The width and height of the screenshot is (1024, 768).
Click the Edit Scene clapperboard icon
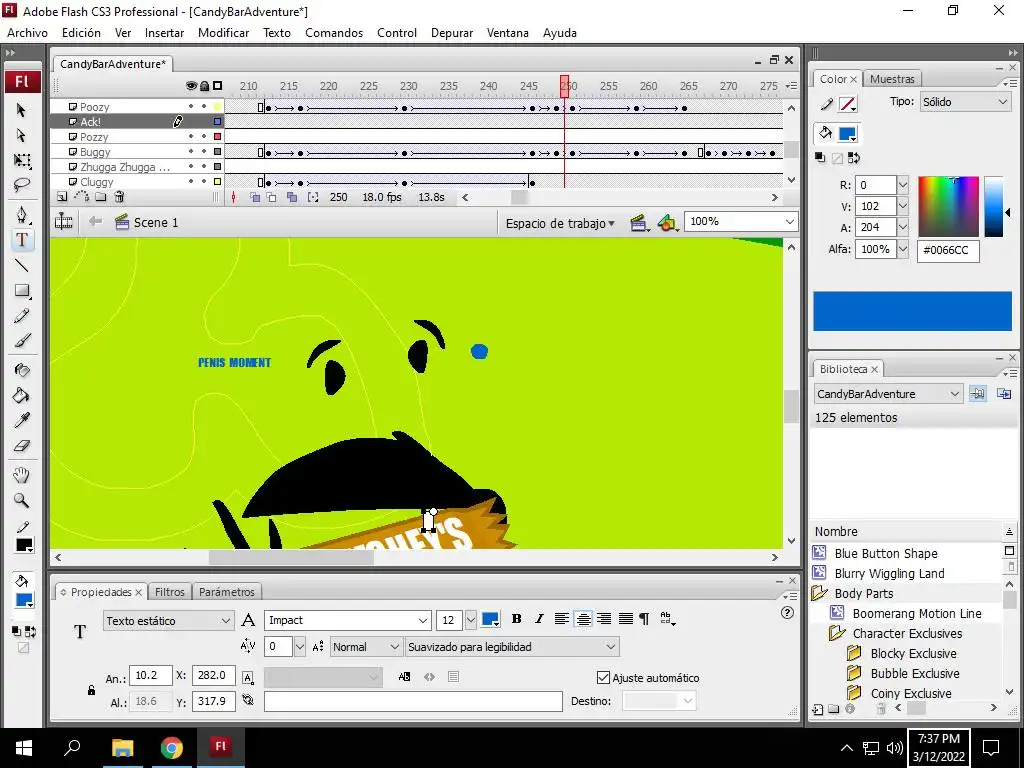[x=639, y=223]
